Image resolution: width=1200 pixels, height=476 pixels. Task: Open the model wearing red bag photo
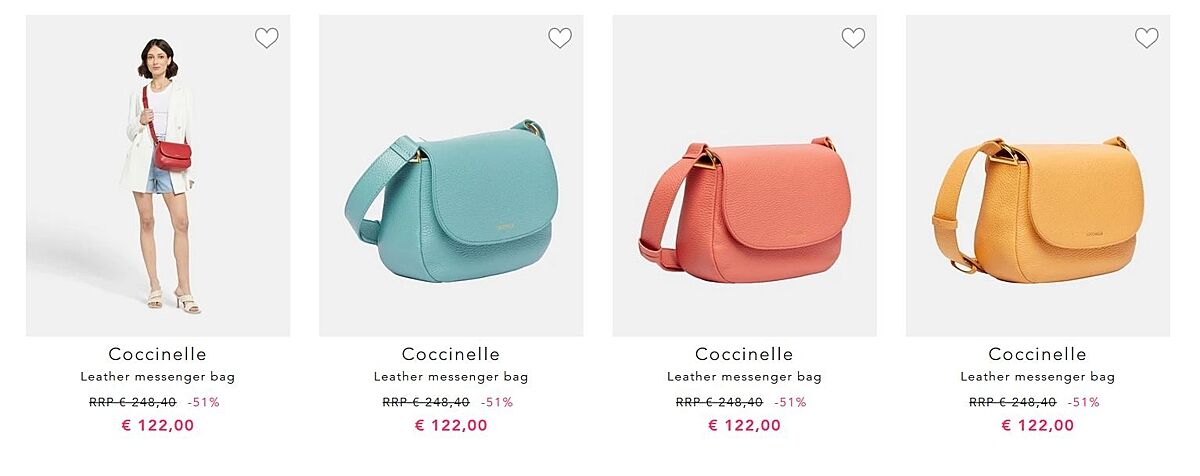[x=158, y=175]
